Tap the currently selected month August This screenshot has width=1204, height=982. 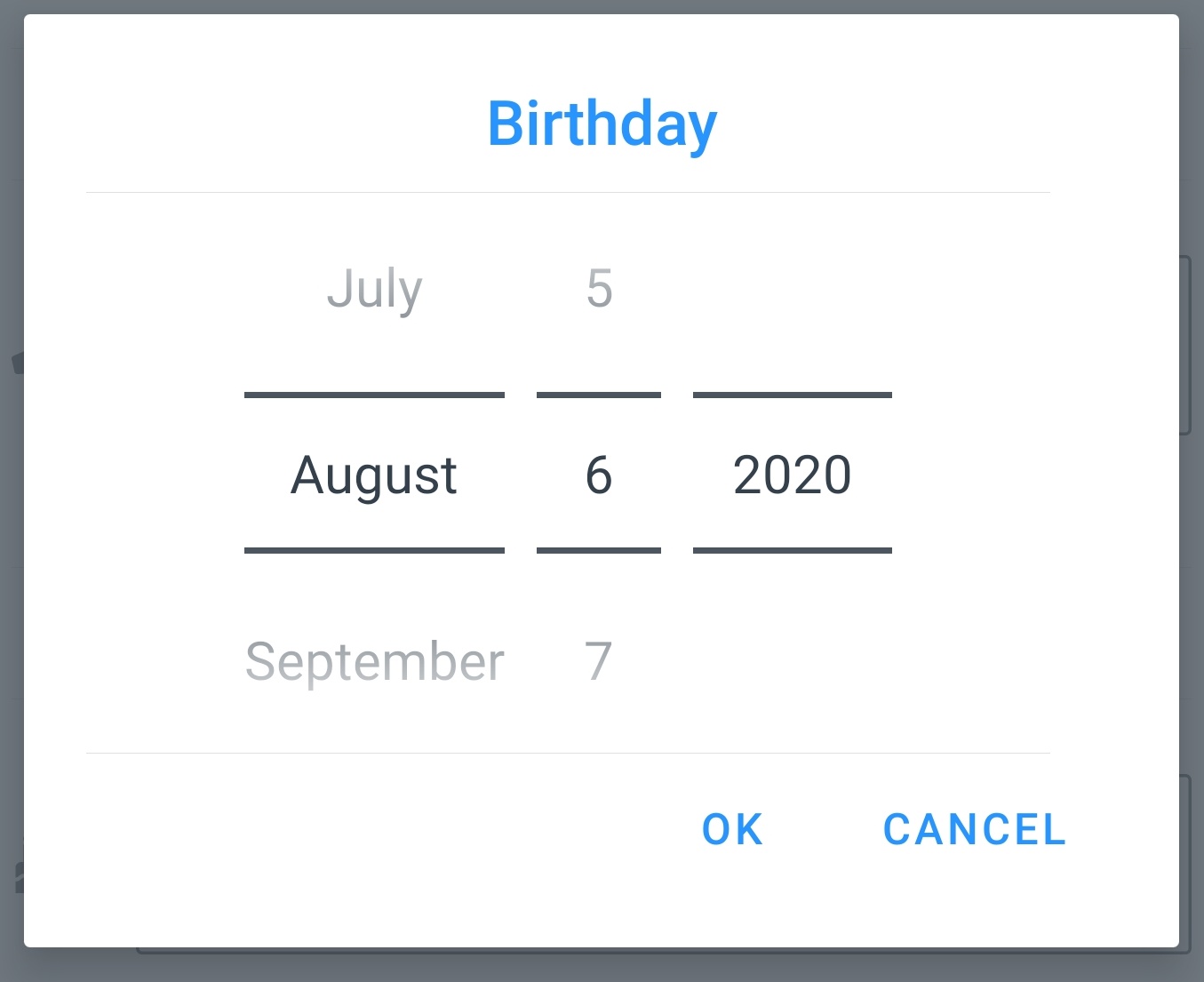[x=374, y=474]
